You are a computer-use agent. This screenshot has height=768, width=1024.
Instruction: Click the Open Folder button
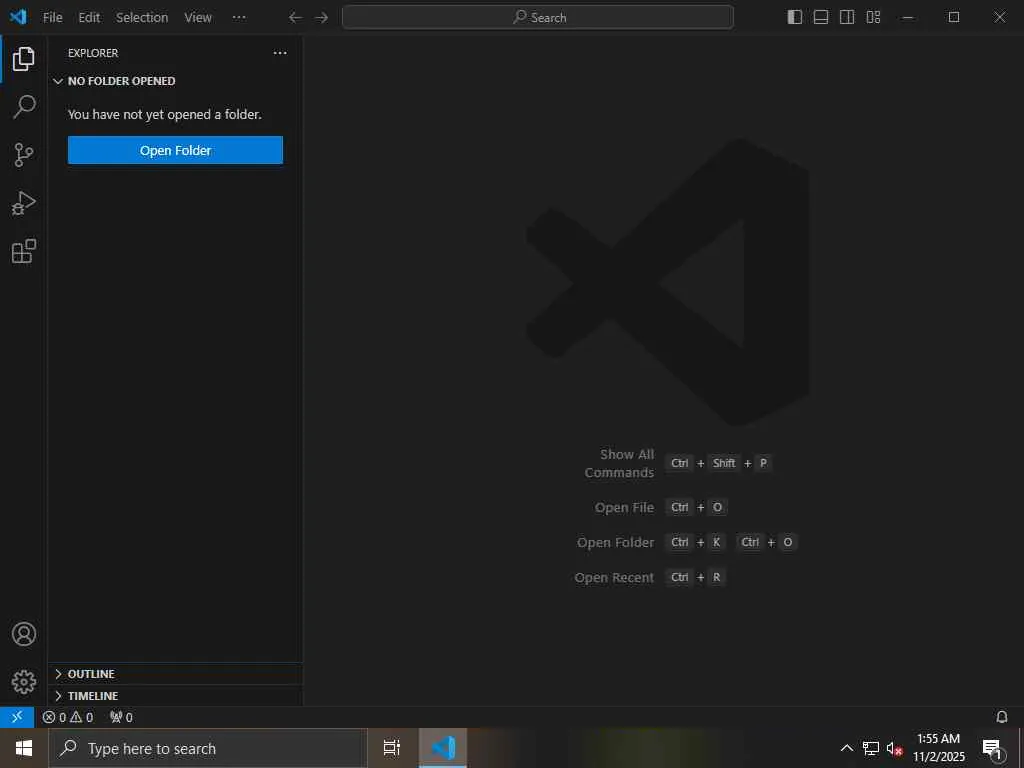tap(176, 150)
